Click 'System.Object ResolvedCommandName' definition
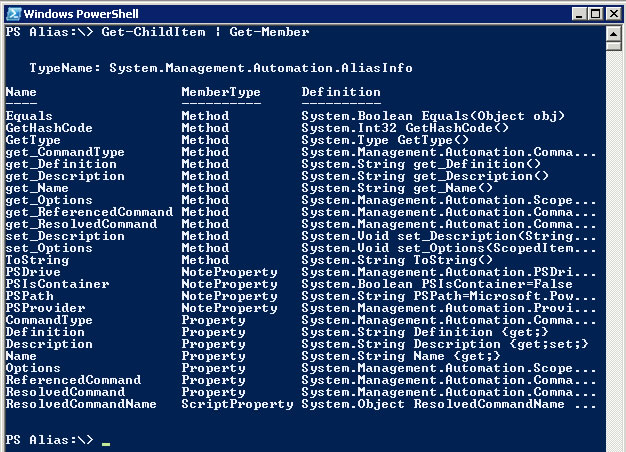 point(433,404)
